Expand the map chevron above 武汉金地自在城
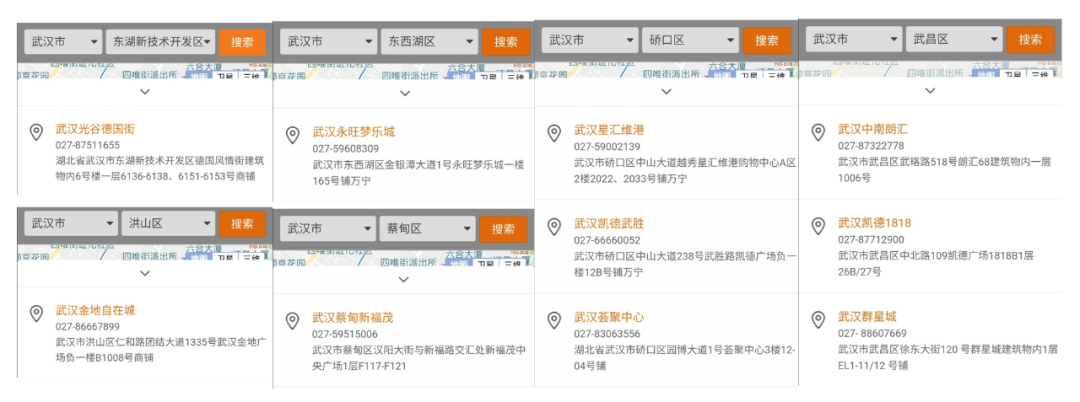The height and width of the screenshot is (402, 1080). [x=144, y=273]
